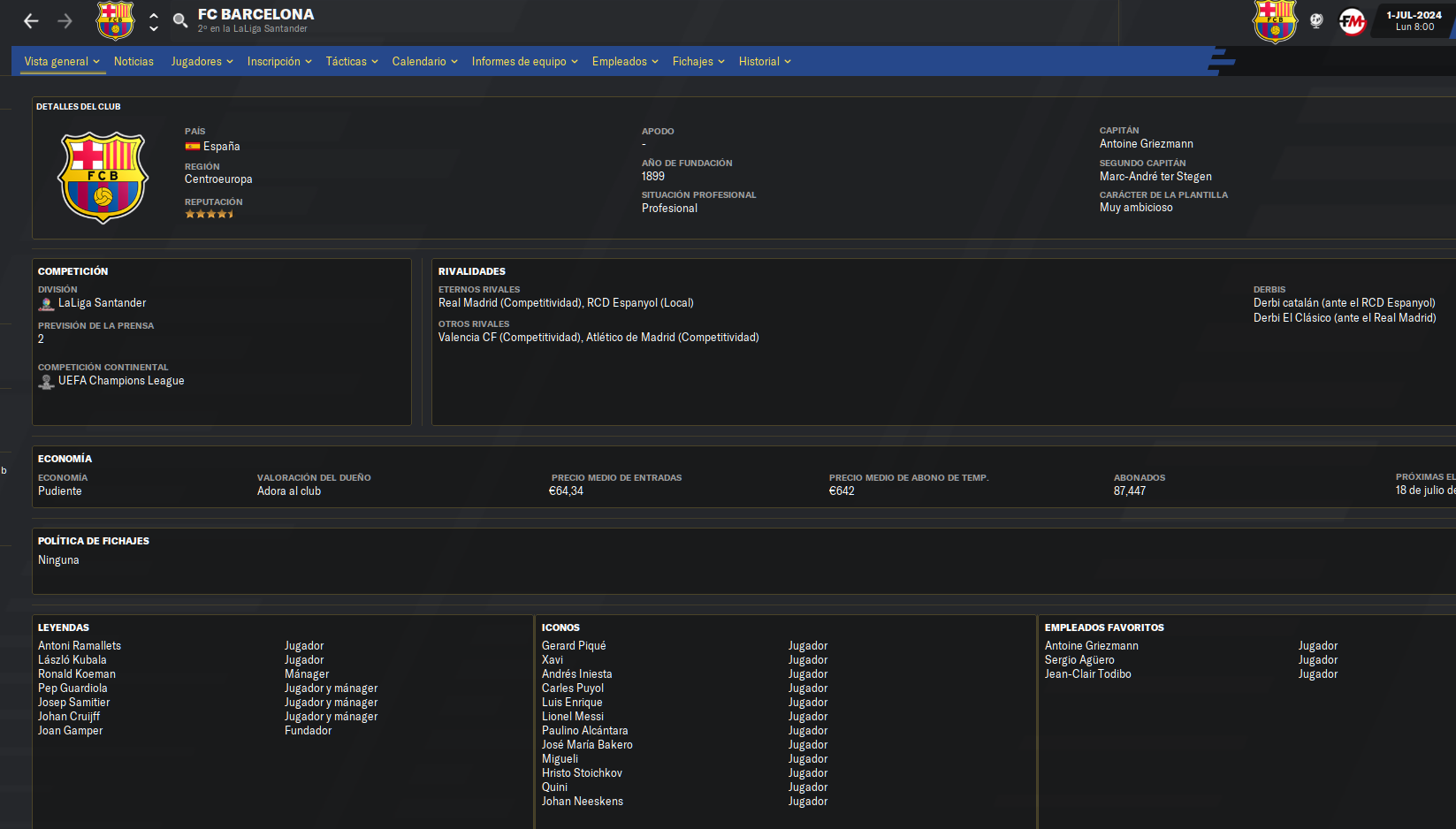Expand the Inscripción menu
The width and height of the screenshot is (1456, 829).
coord(279,61)
